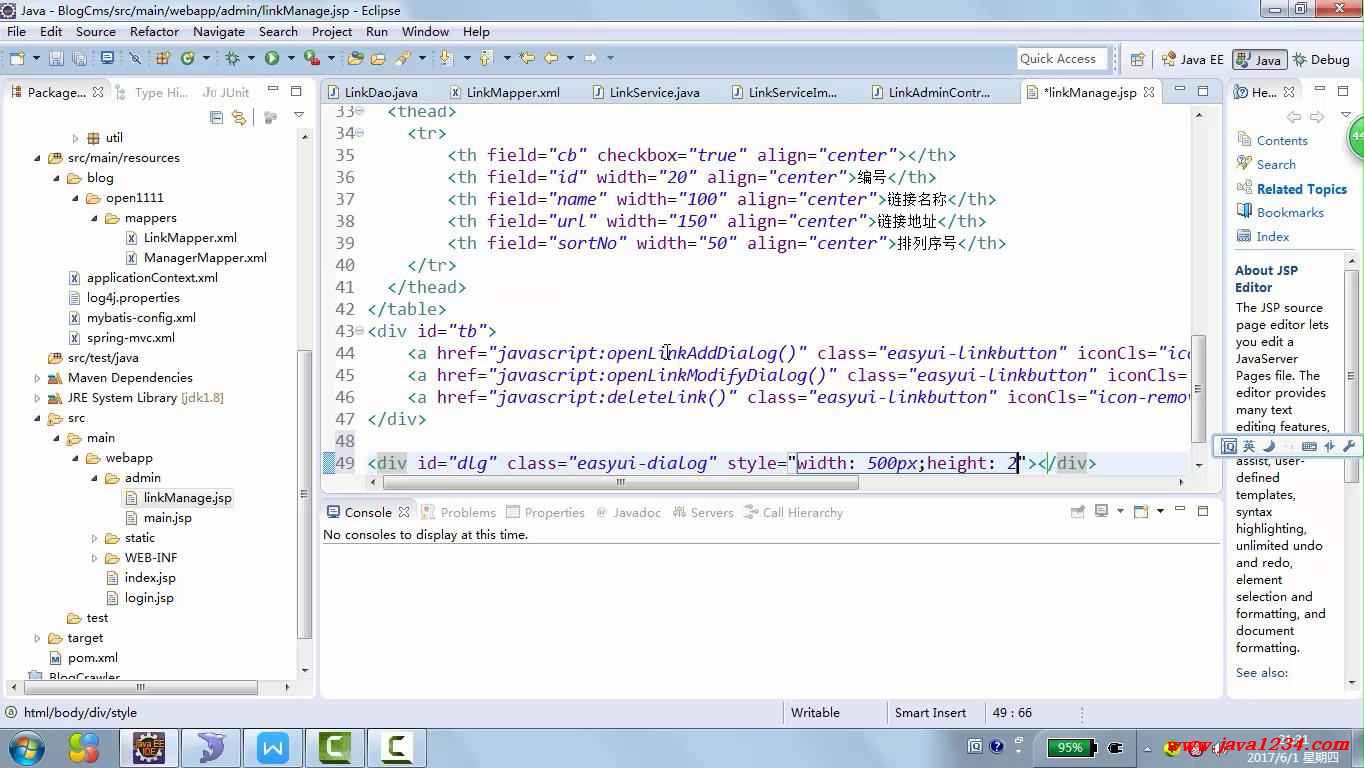The height and width of the screenshot is (768, 1364).
Task: Switch to Problems view tab
Action: click(458, 512)
